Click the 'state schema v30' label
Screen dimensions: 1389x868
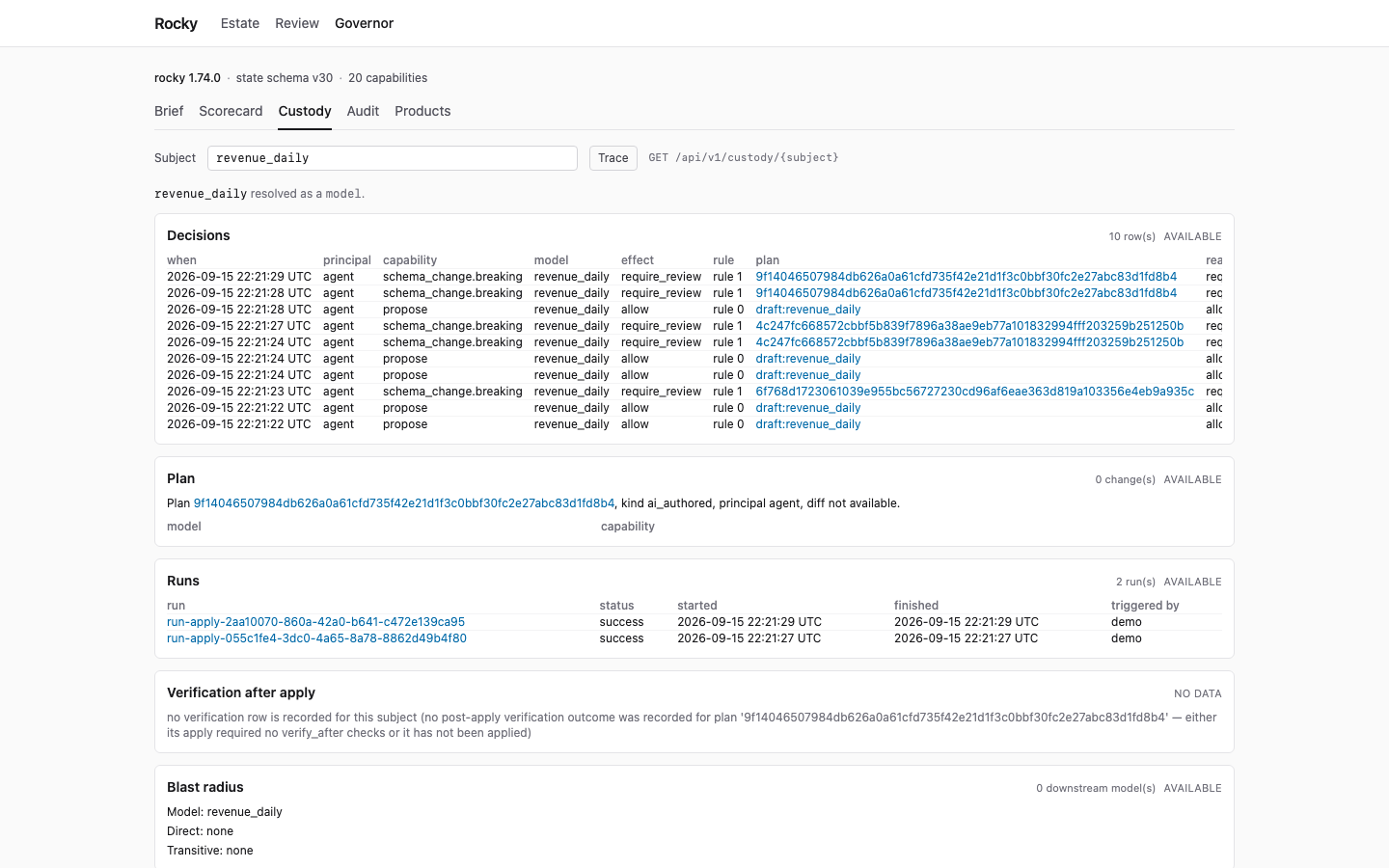point(285,78)
